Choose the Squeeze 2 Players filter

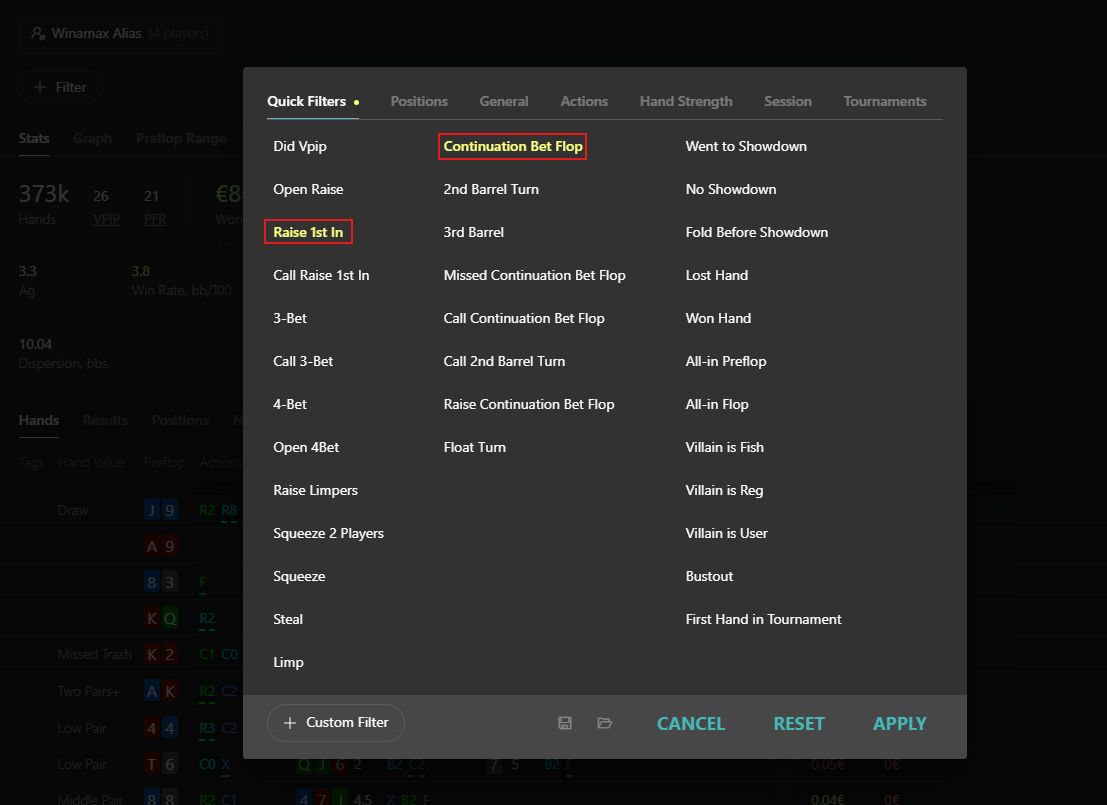[328, 534]
